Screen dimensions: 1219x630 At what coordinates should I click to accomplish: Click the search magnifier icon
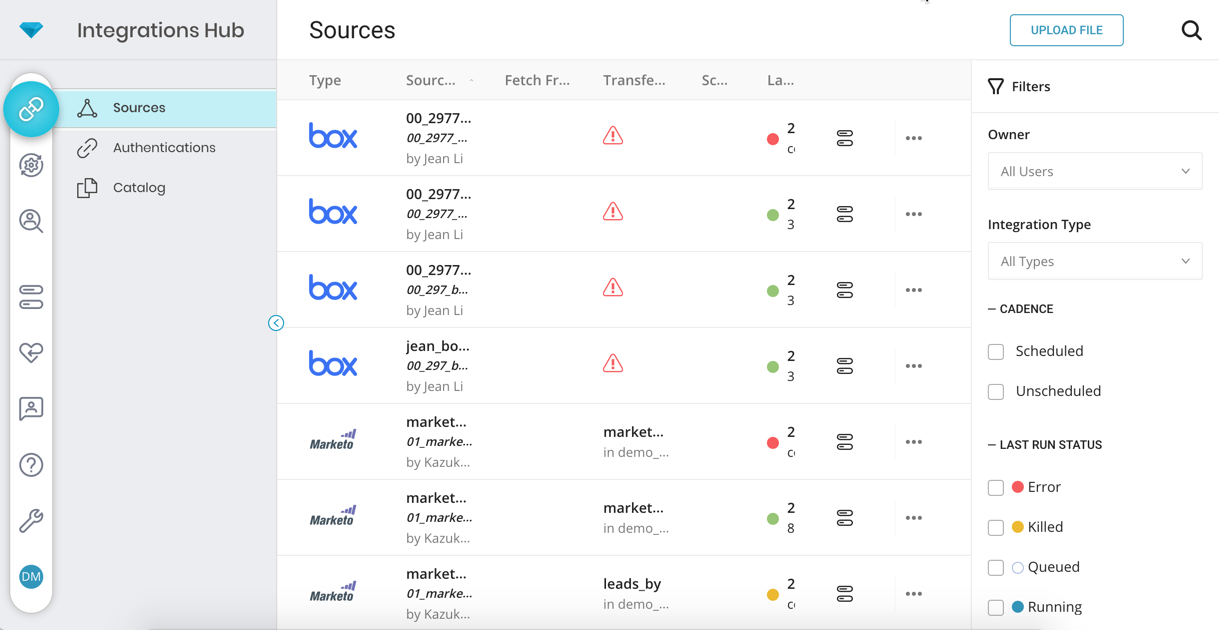point(1191,30)
